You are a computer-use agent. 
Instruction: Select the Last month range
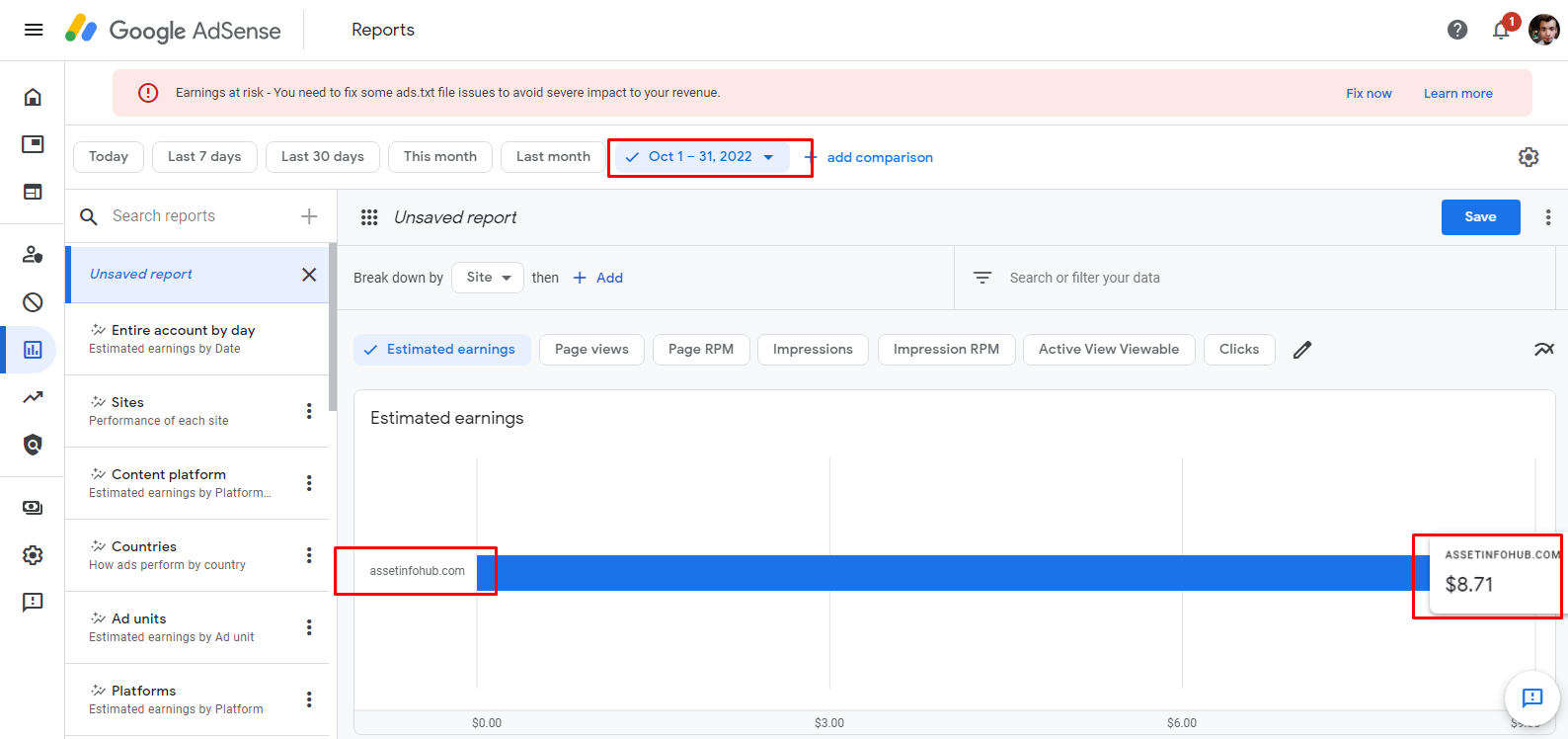(x=553, y=157)
